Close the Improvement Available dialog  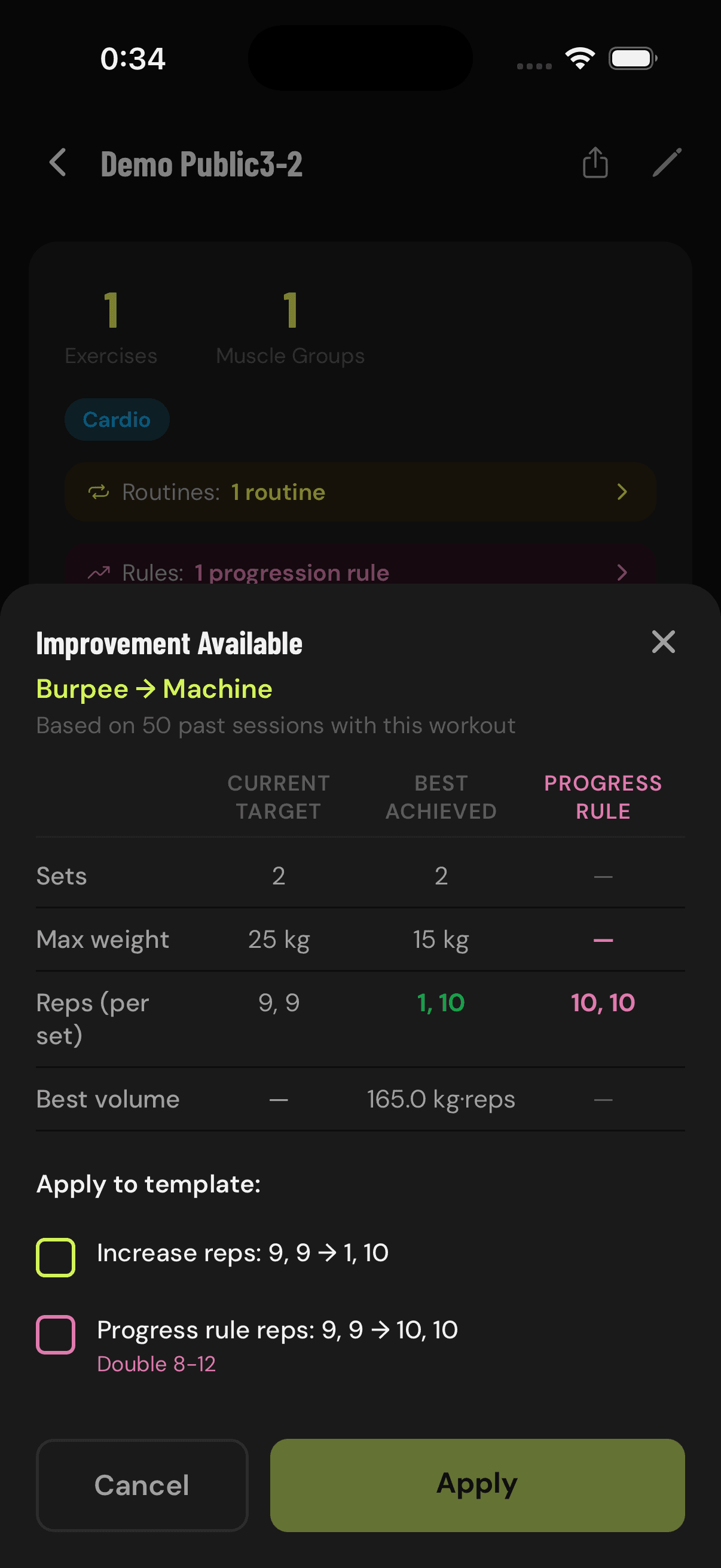pyautogui.click(x=662, y=642)
